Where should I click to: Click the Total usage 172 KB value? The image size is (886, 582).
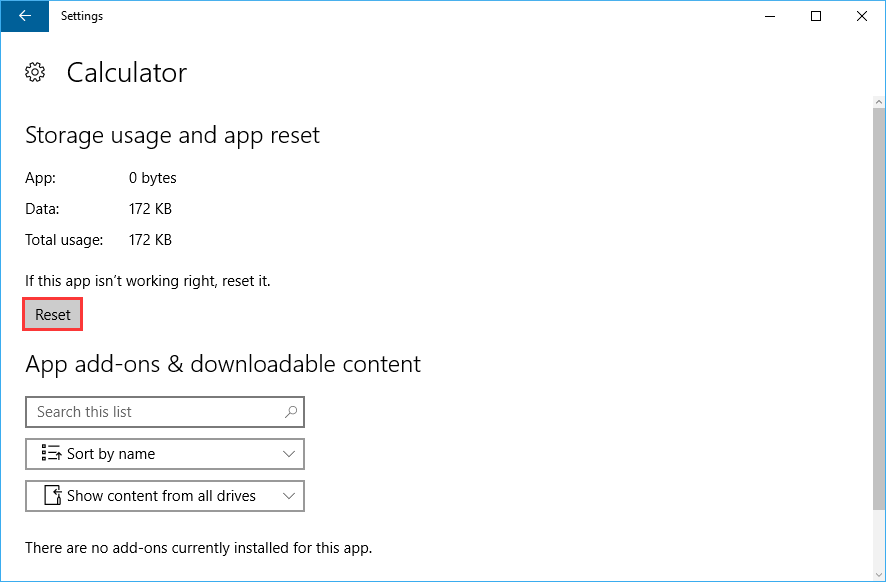150,240
